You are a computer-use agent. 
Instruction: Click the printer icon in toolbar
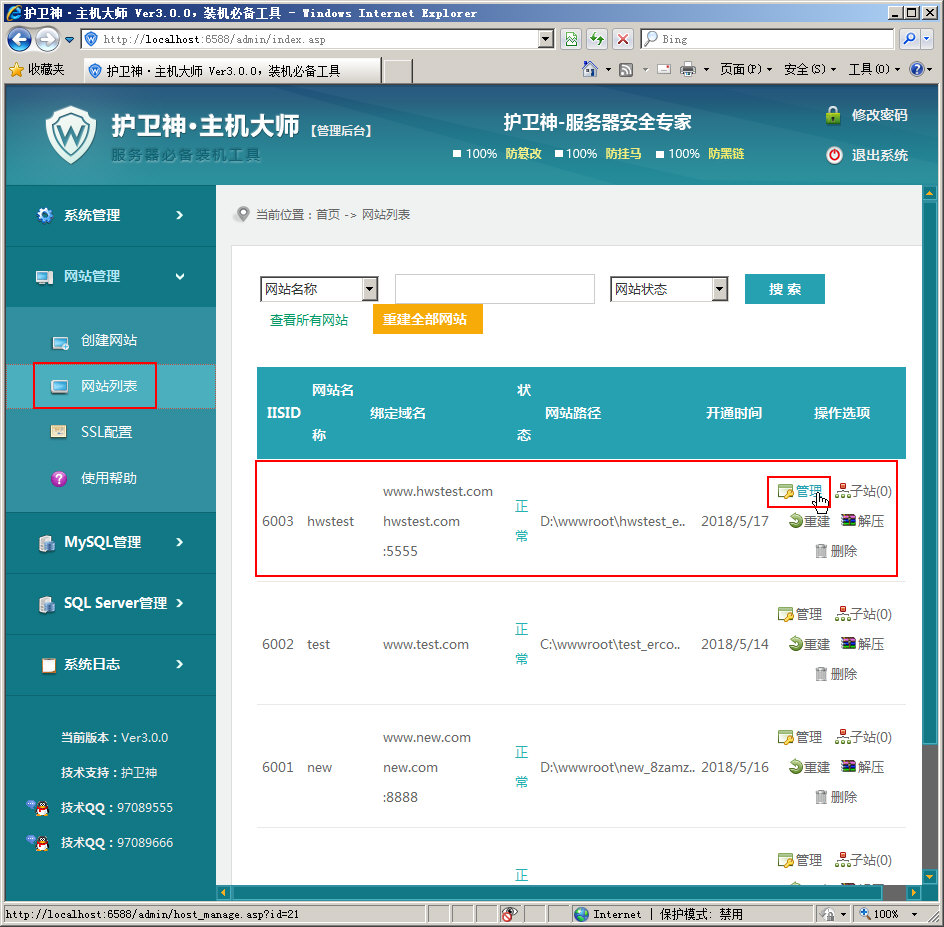pyautogui.click(x=688, y=70)
